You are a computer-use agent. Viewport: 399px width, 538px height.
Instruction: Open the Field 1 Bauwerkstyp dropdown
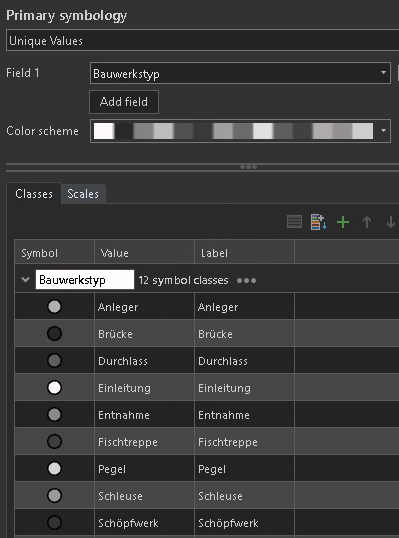click(x=240, y=73)
